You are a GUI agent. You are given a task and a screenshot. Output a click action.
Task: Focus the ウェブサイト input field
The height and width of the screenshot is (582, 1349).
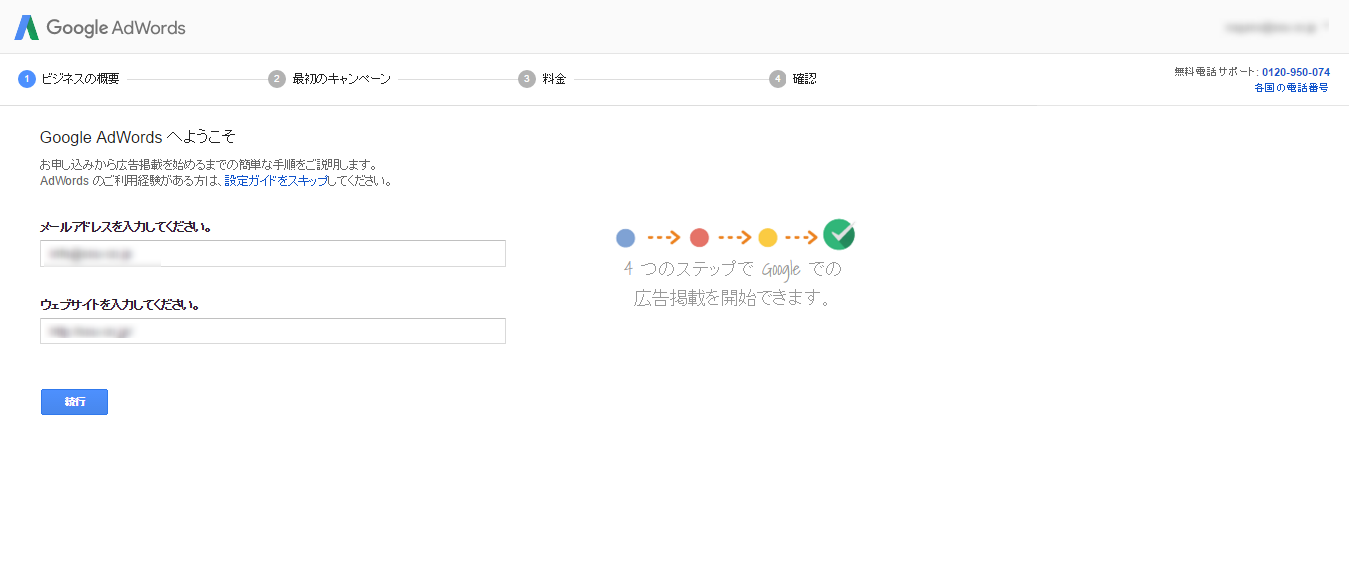(x=273, y=331)
